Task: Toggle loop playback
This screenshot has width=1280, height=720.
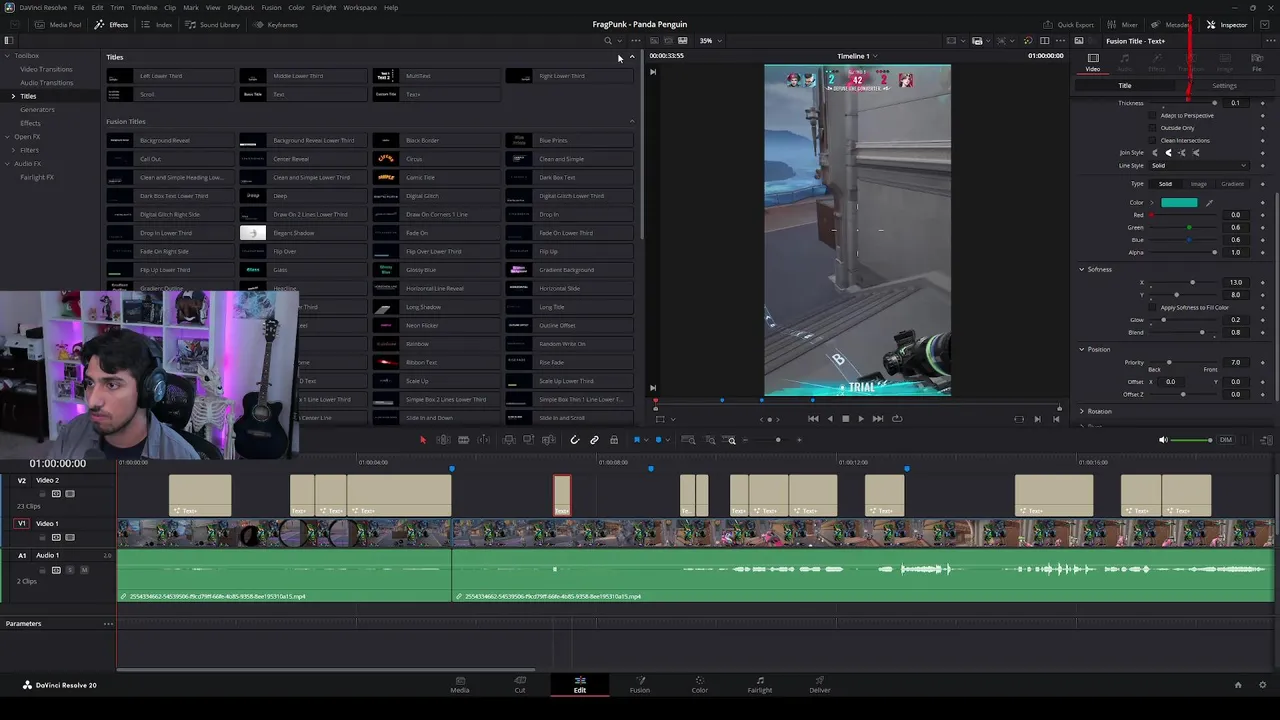Action: tap(897, 419)
